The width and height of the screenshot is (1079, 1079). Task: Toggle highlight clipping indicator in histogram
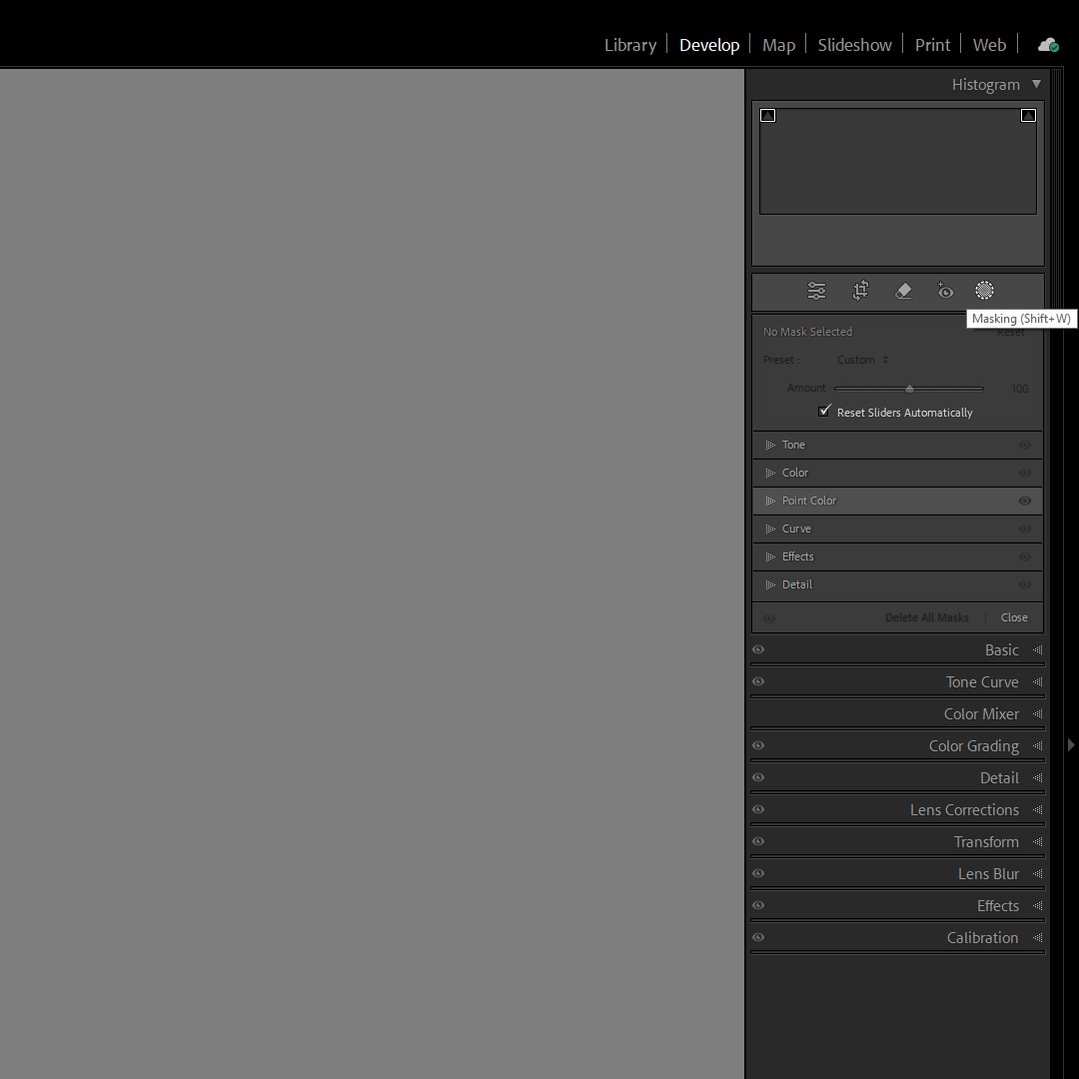[x=1028, y=116]
